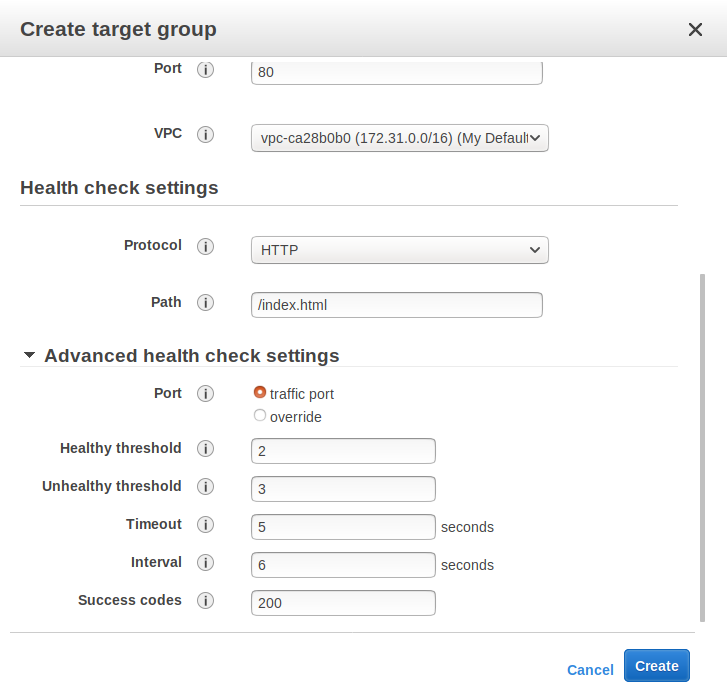The image size is (727, 697).
Task: Click the Cancel link
Action: tap(590, 670)
